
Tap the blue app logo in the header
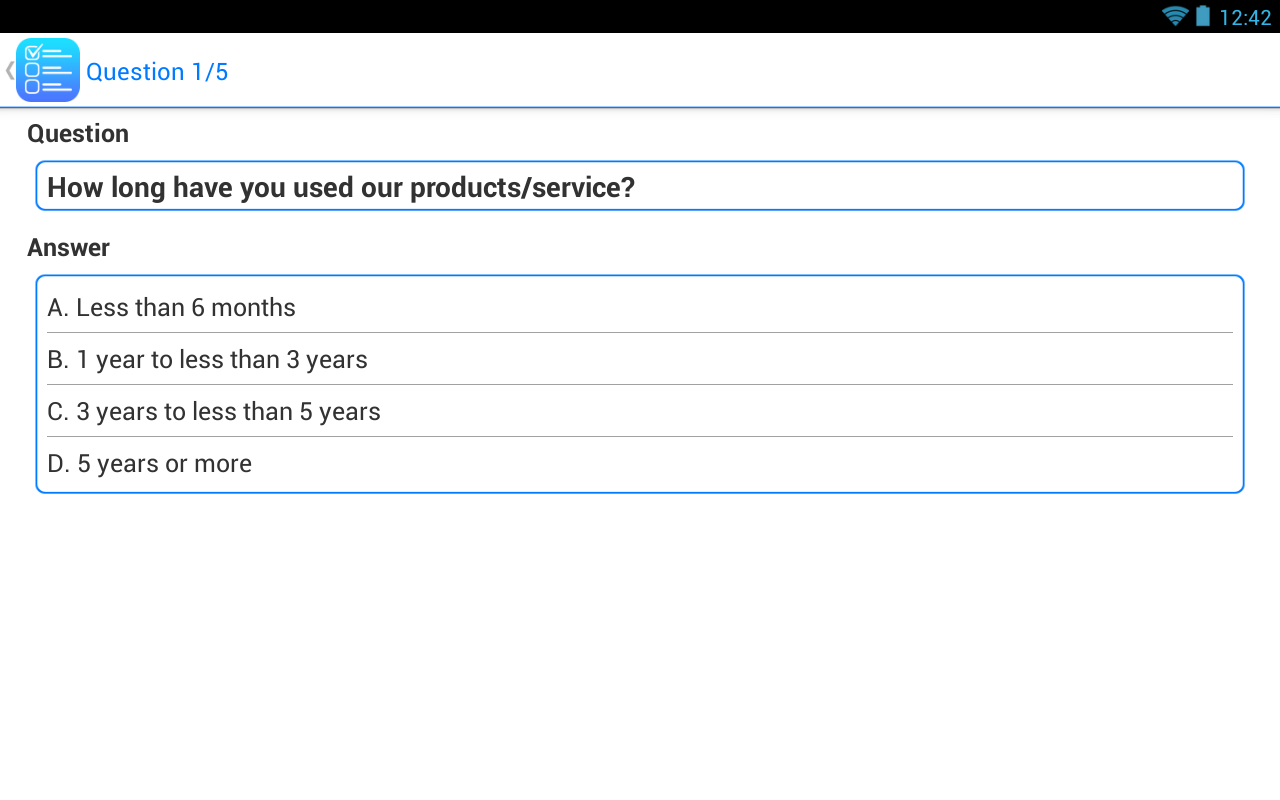click(46, 70)
